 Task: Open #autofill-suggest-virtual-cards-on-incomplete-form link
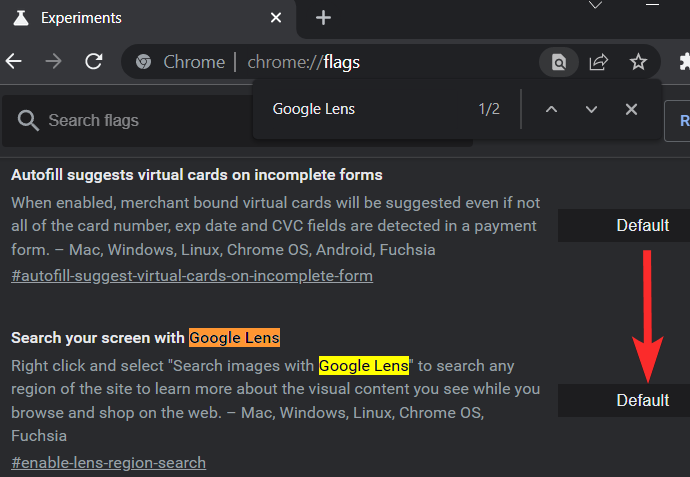[x=191, y=275]
